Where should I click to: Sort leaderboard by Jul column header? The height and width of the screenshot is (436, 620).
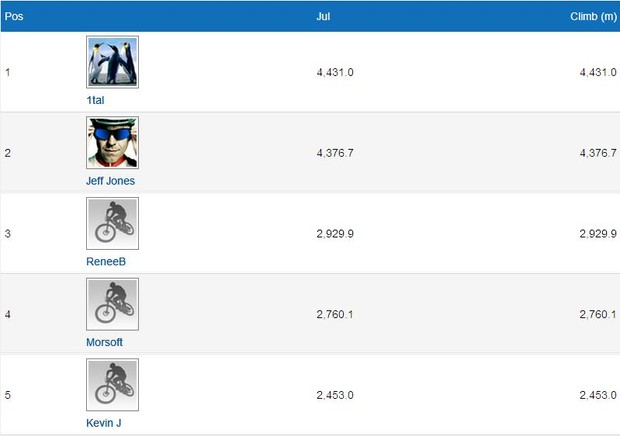323,16
